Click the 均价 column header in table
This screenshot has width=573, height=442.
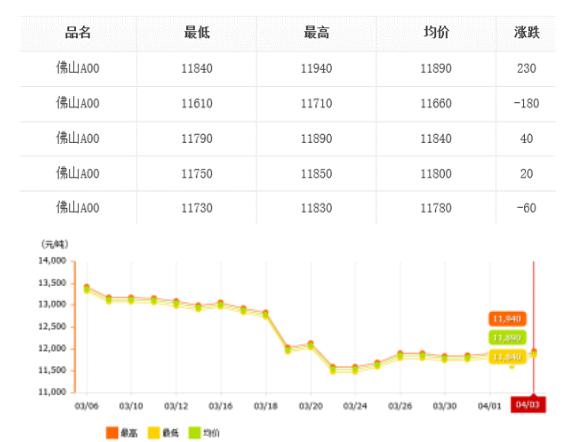(436, 32)
